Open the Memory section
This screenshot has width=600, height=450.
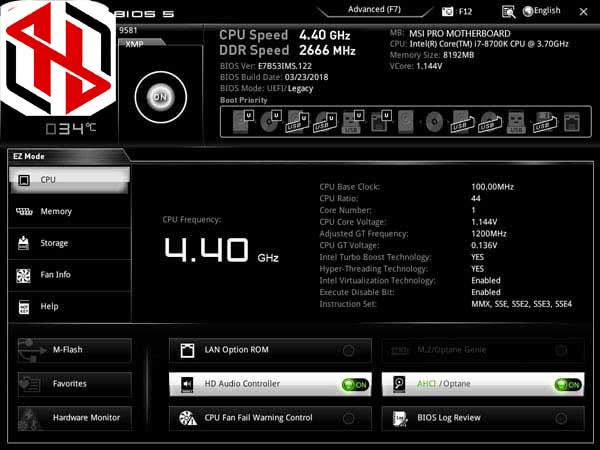tap(69, 211)
